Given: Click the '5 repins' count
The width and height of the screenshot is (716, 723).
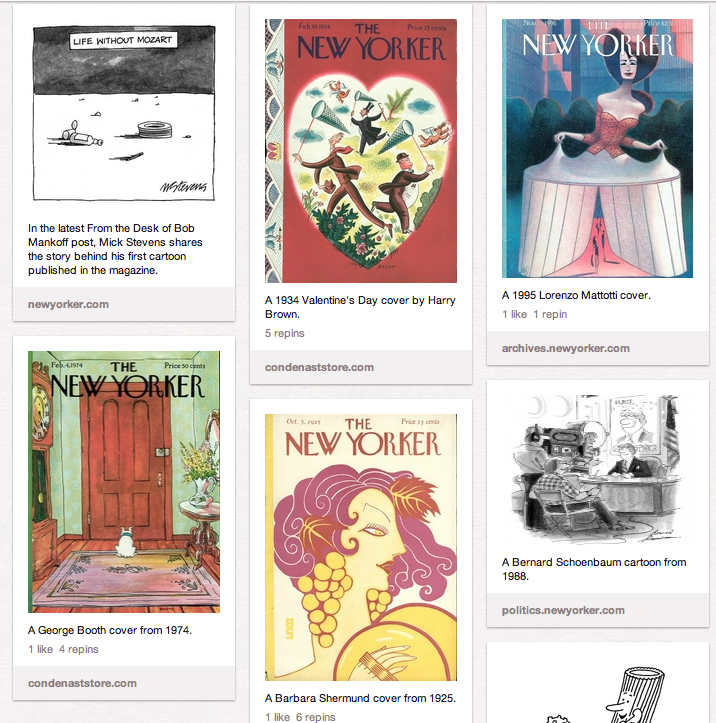Looking at the screenshot, I should [x=284, y=333].
